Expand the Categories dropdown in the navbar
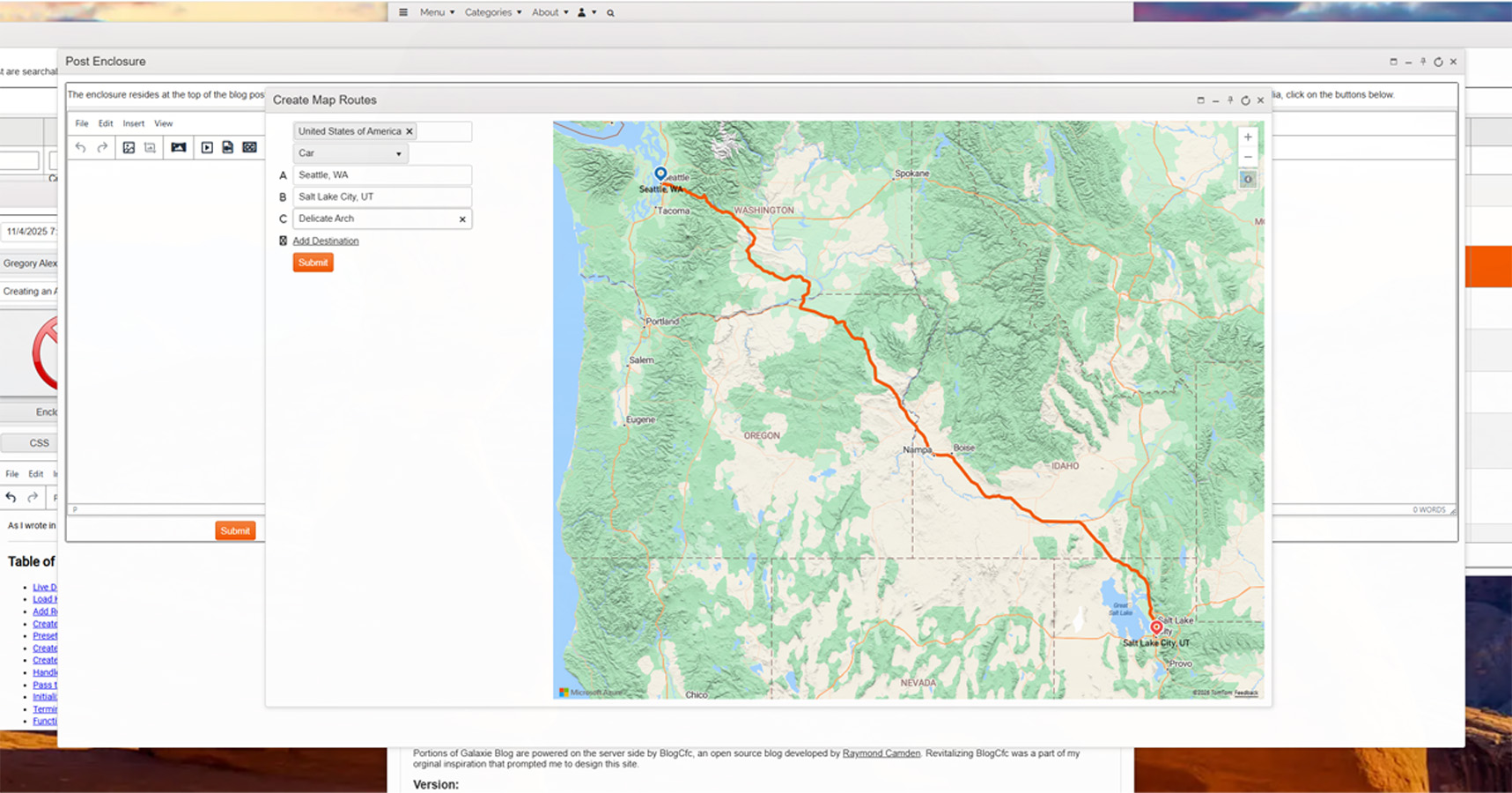 tap(492, 12)
